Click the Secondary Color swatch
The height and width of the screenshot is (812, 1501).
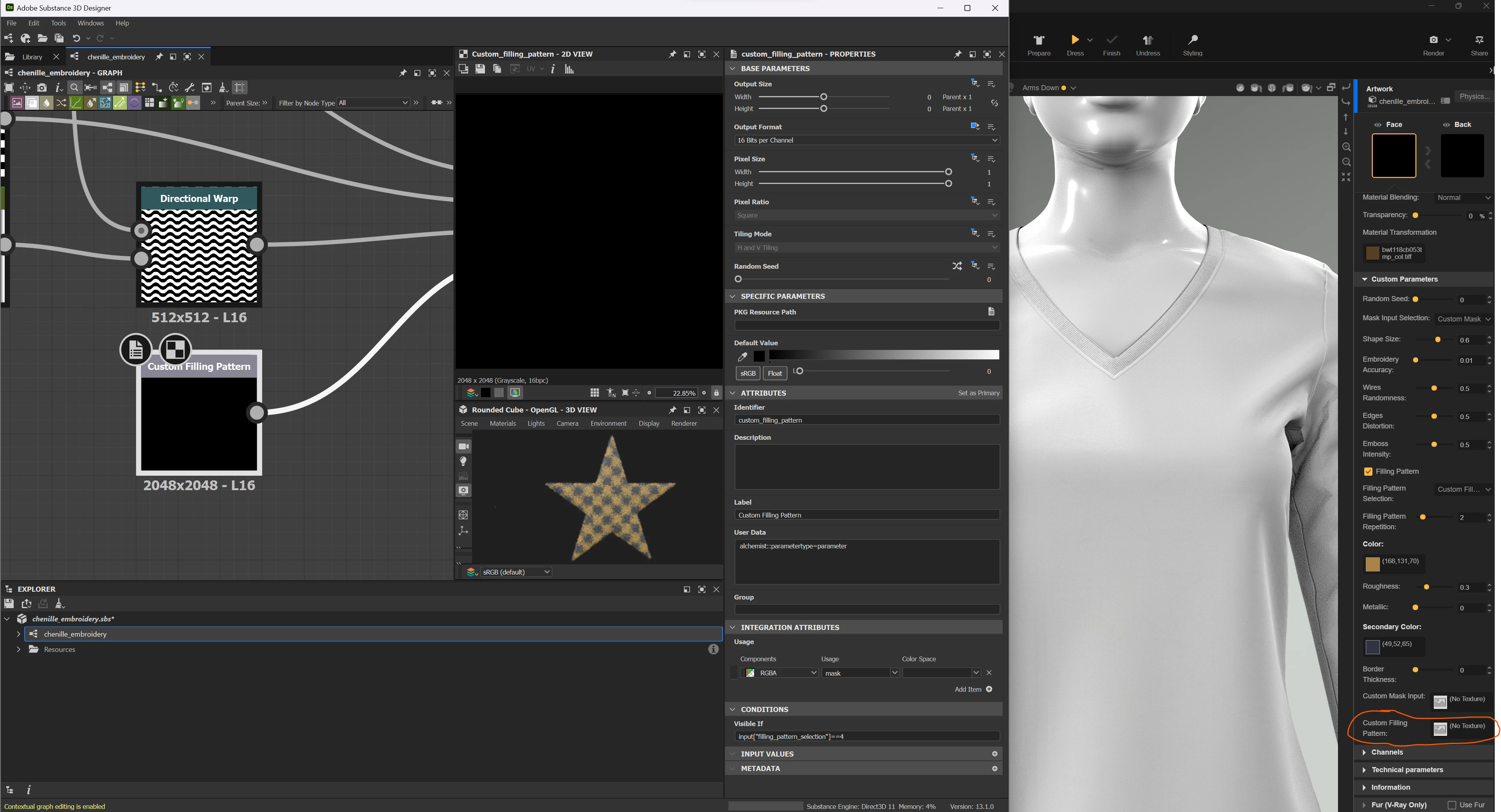click(x=1372, y=646)
